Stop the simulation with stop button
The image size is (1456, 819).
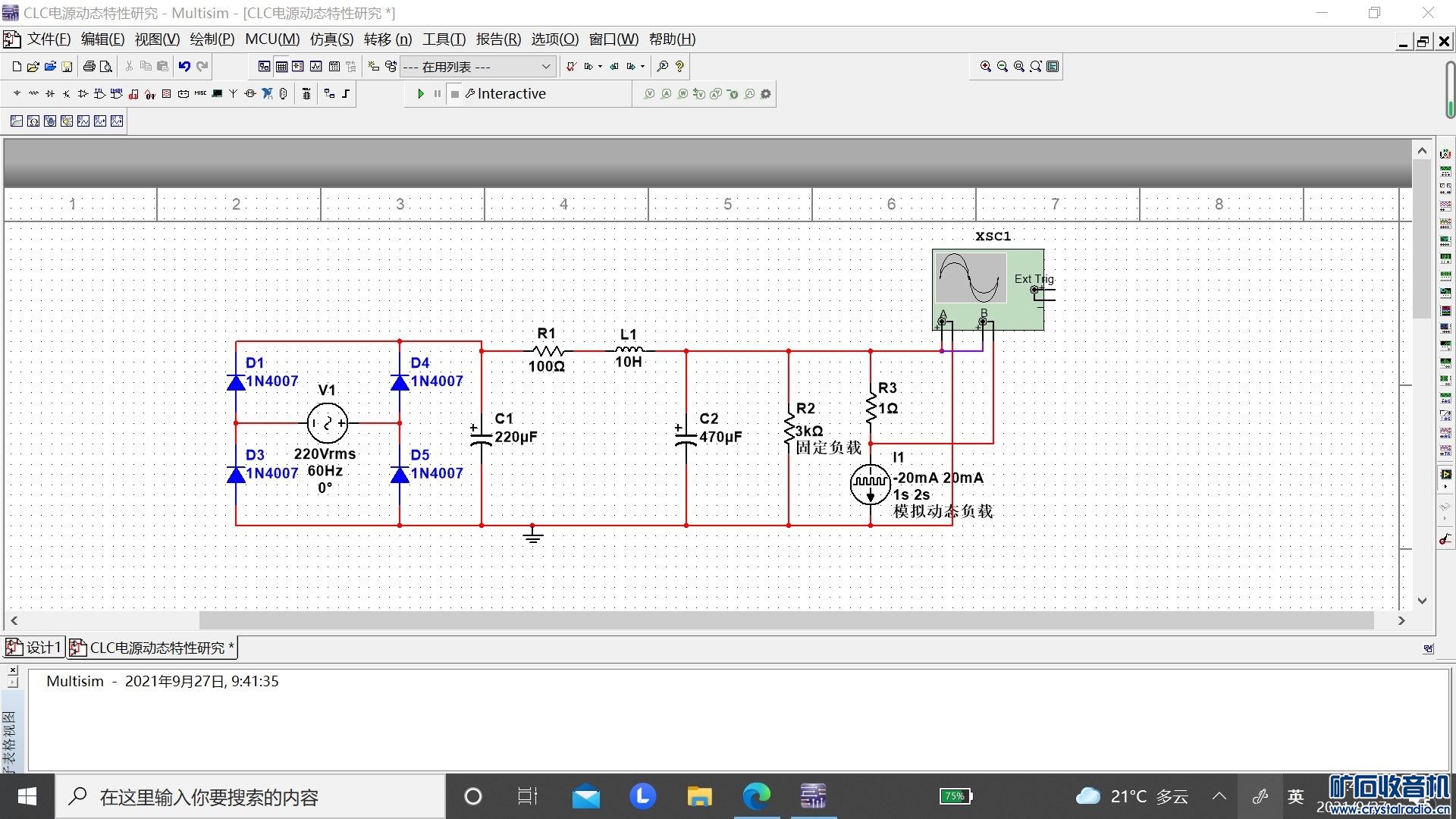pyautogui.click(x=454, y=94)
